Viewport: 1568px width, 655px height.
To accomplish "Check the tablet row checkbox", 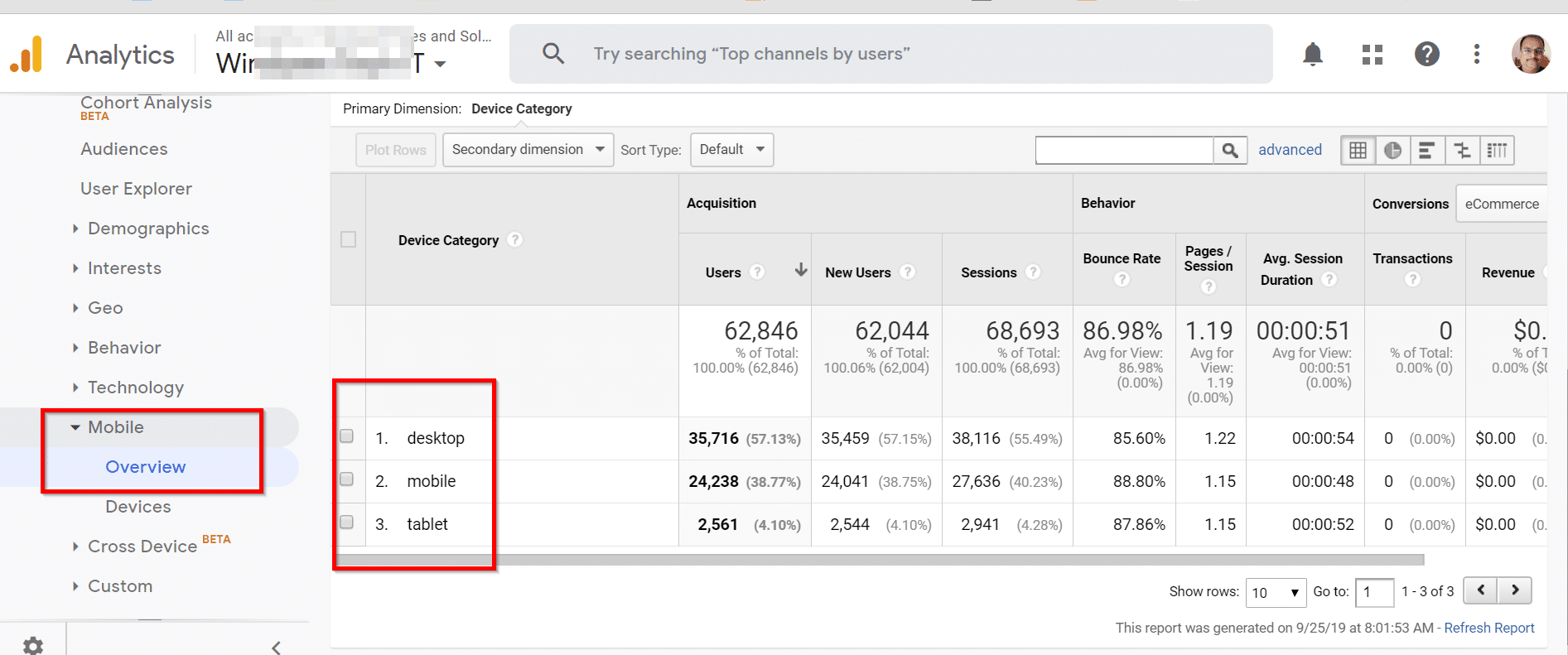I will pyautogui.click(x=346, y=523).
